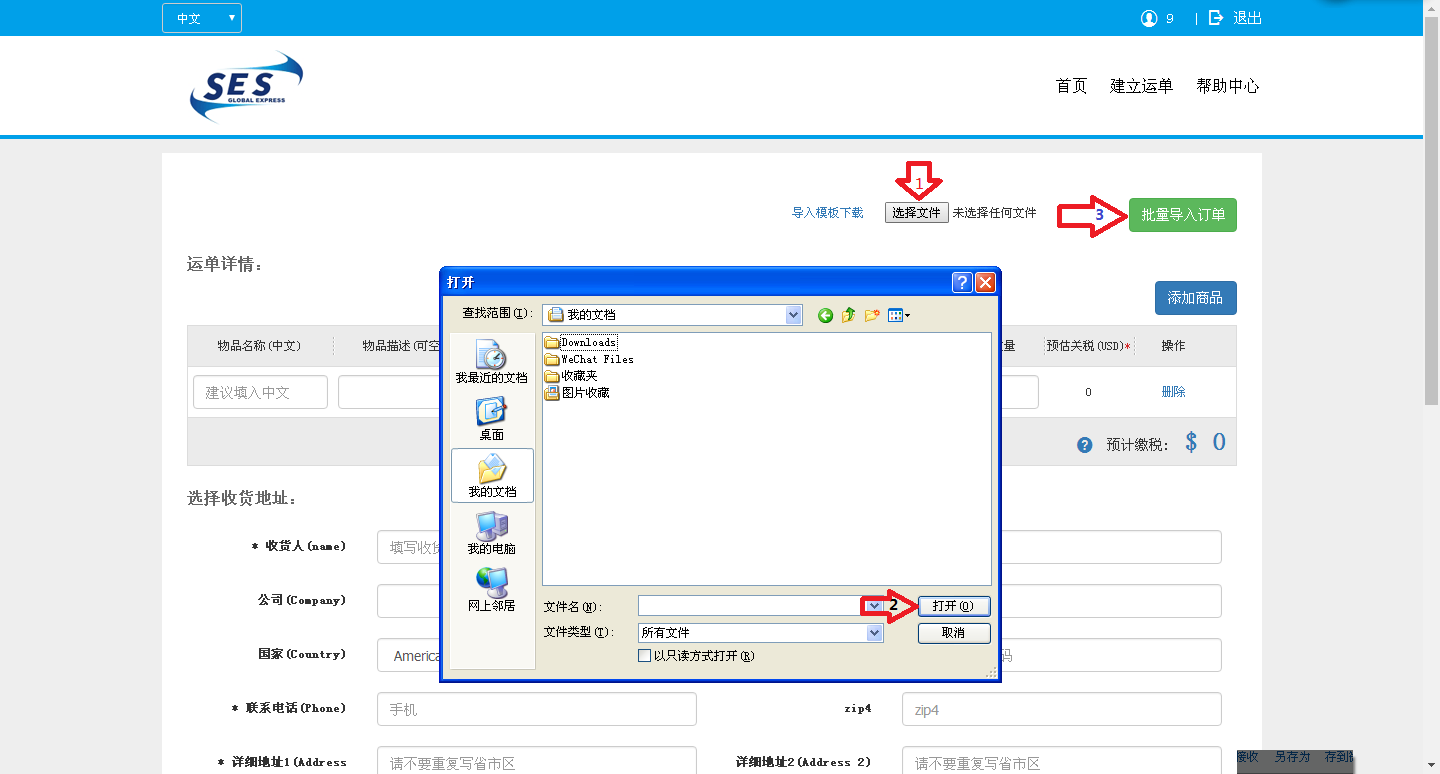Open 我的电脑 from places bar

[491, 533]
